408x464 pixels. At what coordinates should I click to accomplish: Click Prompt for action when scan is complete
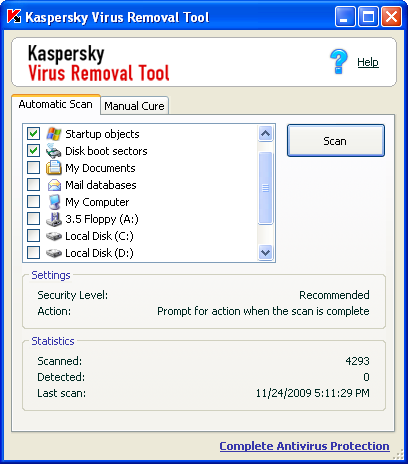click(263, 311)
